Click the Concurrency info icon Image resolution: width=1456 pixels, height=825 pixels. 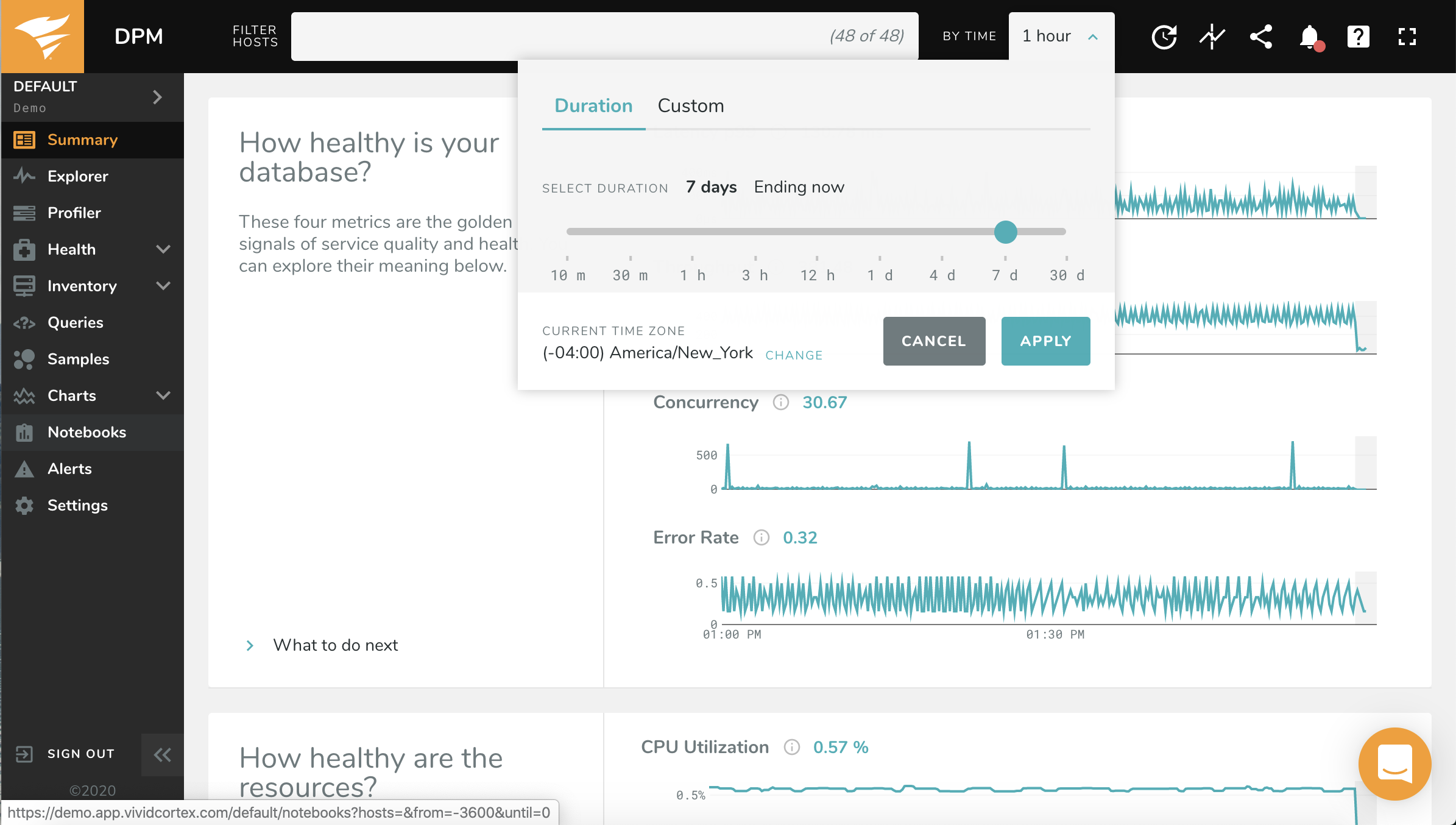point(781,403)
